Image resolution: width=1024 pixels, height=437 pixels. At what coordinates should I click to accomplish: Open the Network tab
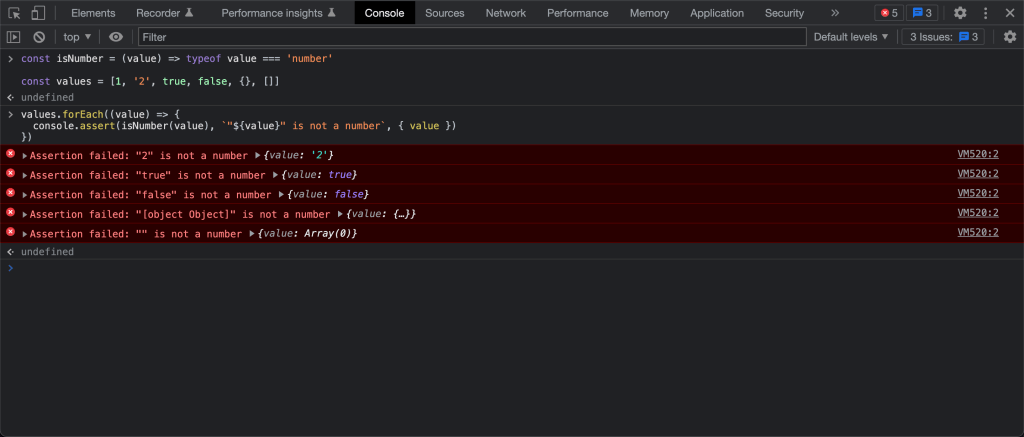(505, 13)
